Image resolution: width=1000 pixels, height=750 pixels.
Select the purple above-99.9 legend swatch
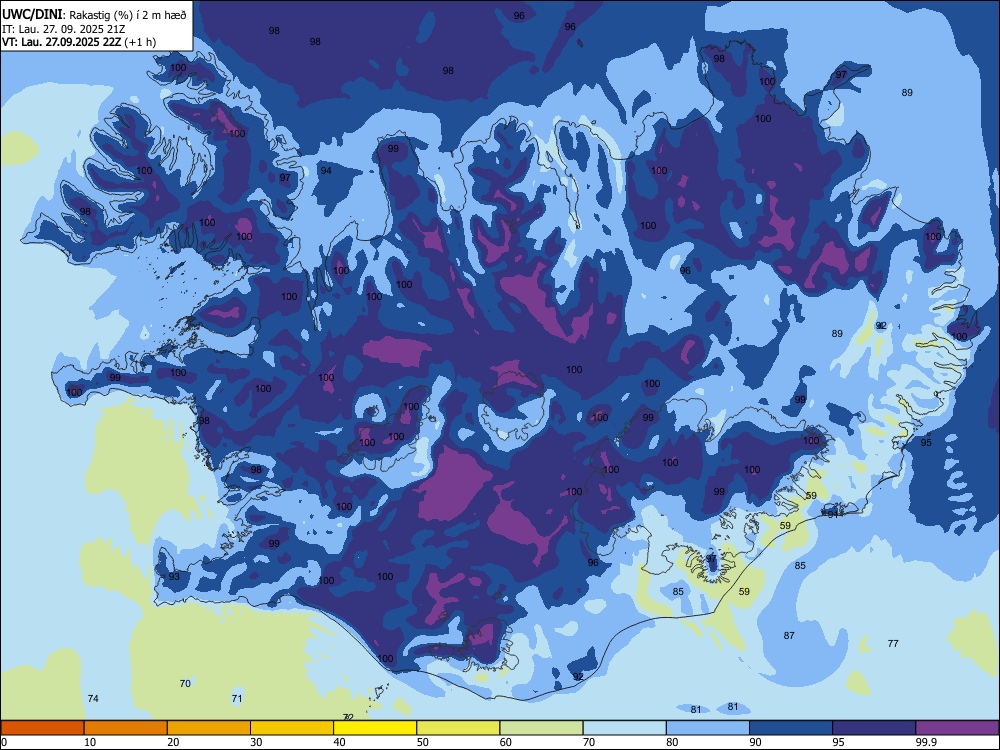pos(957,728)
